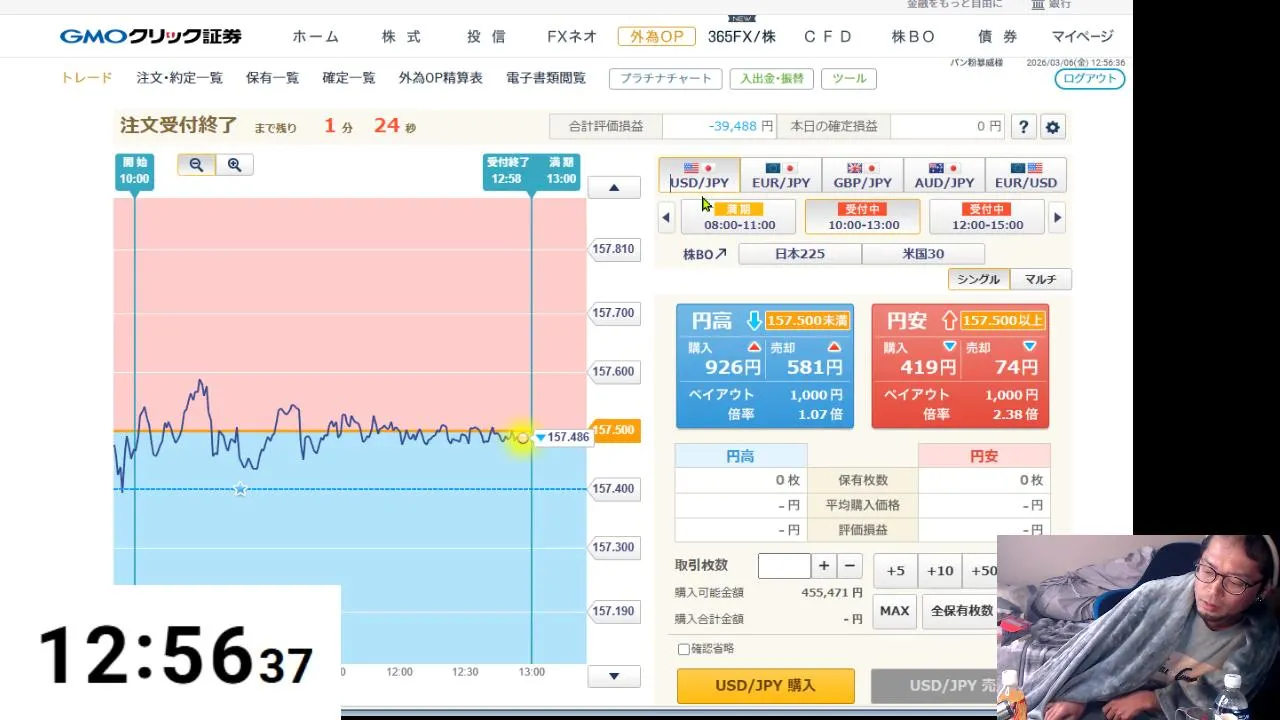Decrease trade quantity with minus button
Viewport: 1280px width, 720px height.
[x=850, y=566]
